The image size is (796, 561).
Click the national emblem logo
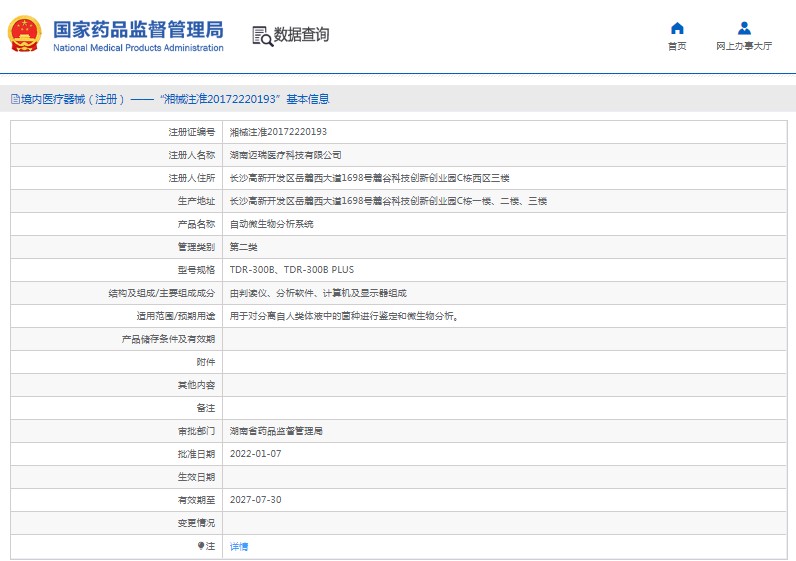tap(24, 34)
